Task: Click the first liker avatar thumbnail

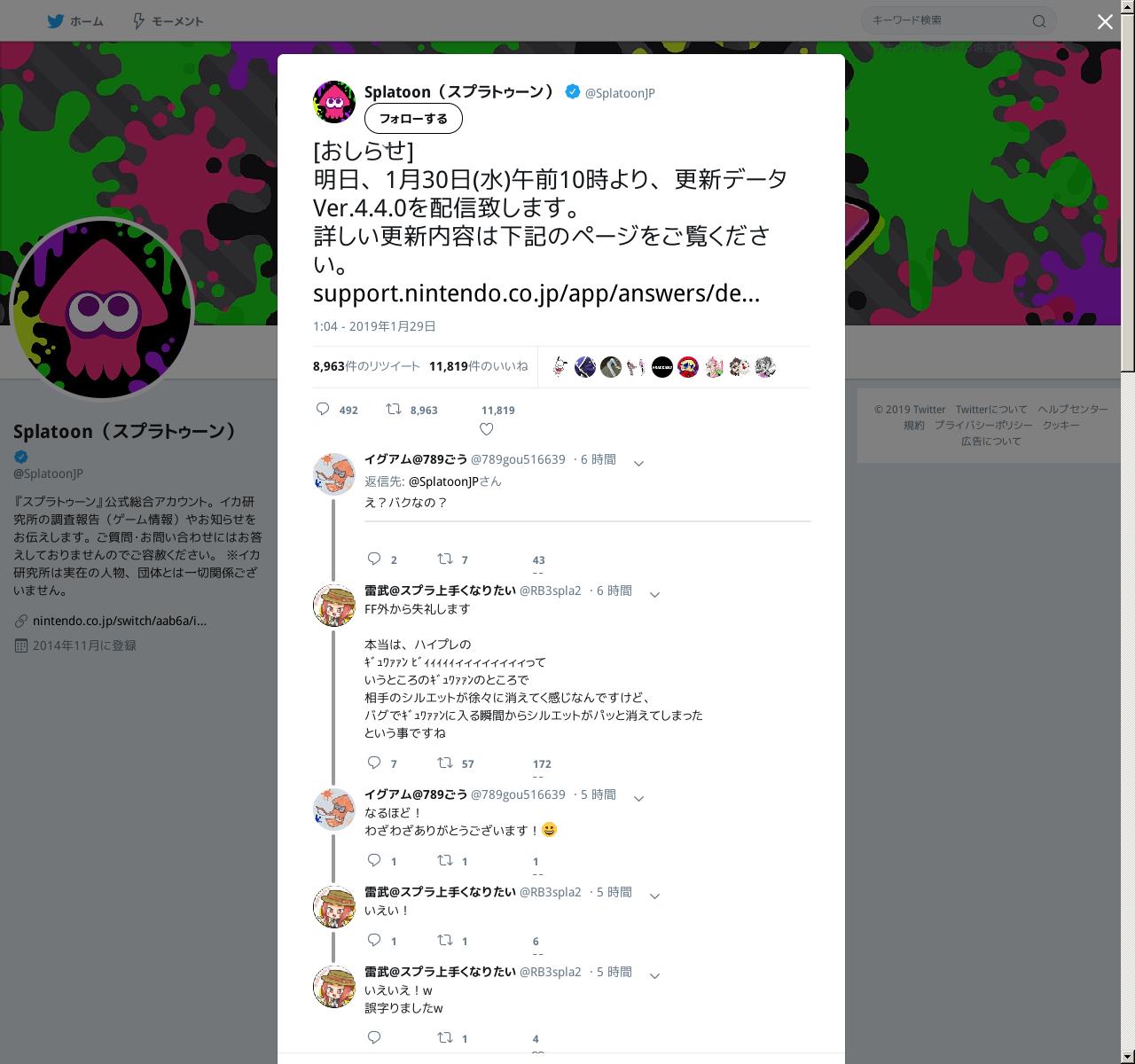Action: pos(560,366)
